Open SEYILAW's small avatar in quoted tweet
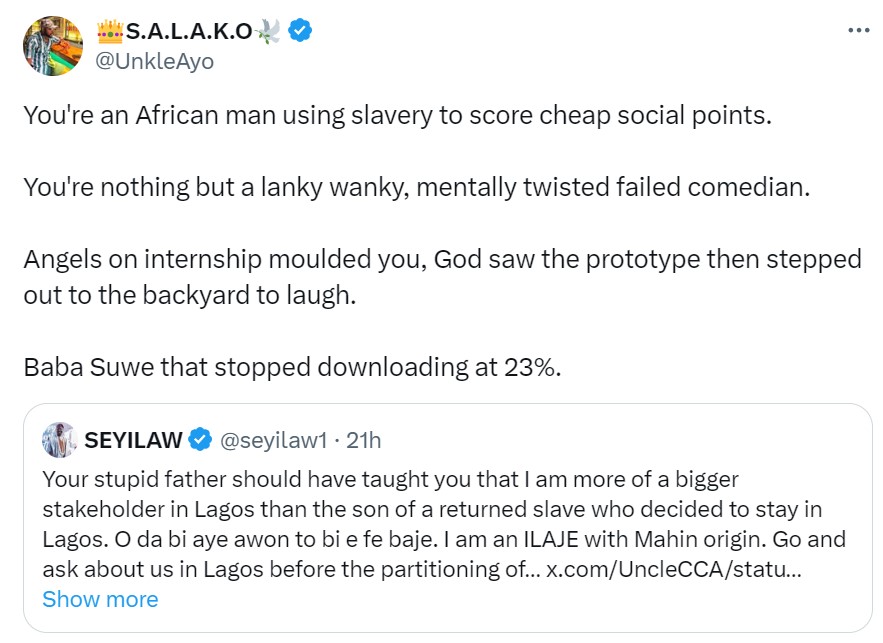 61,439
